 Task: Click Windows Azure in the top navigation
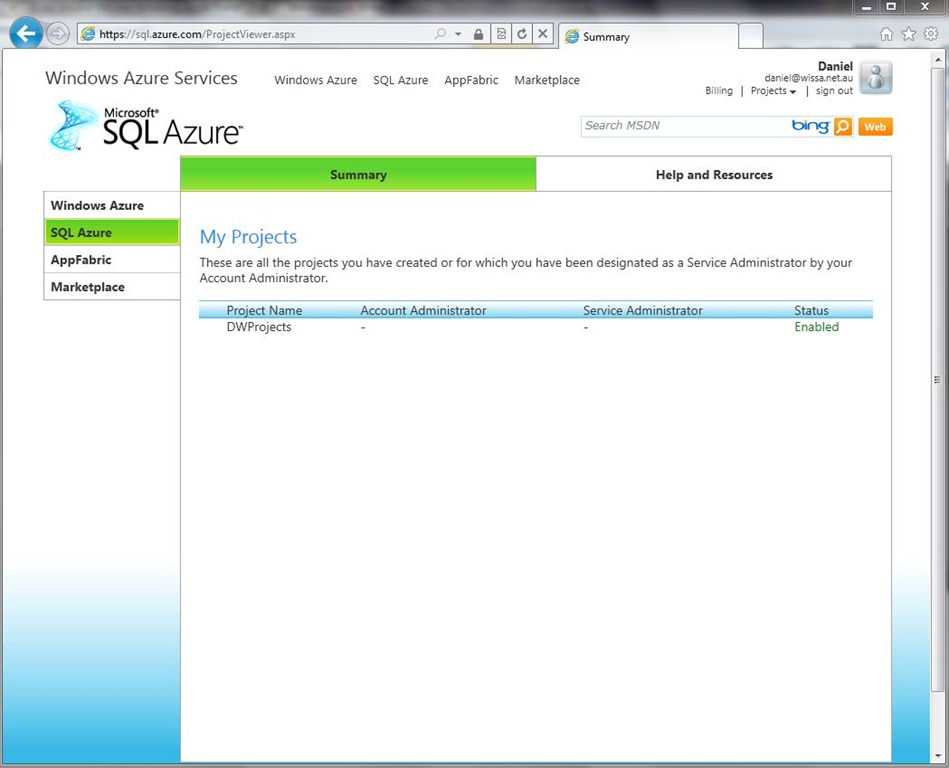pyautogui.click(x=315, y=80)
